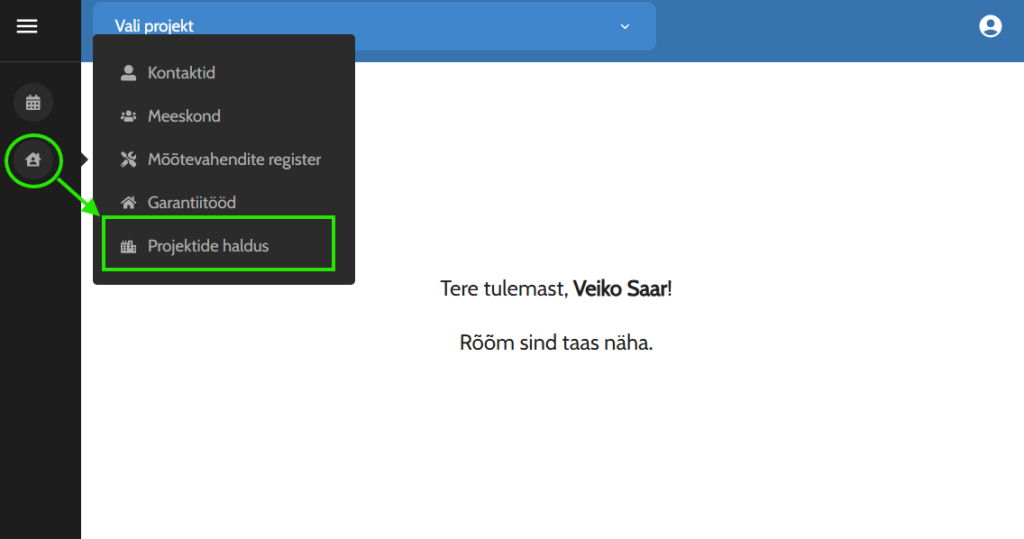Click the person icon beside Kontaktid
The width and height of the screenshot is (1024, 539).
[128, 73]
